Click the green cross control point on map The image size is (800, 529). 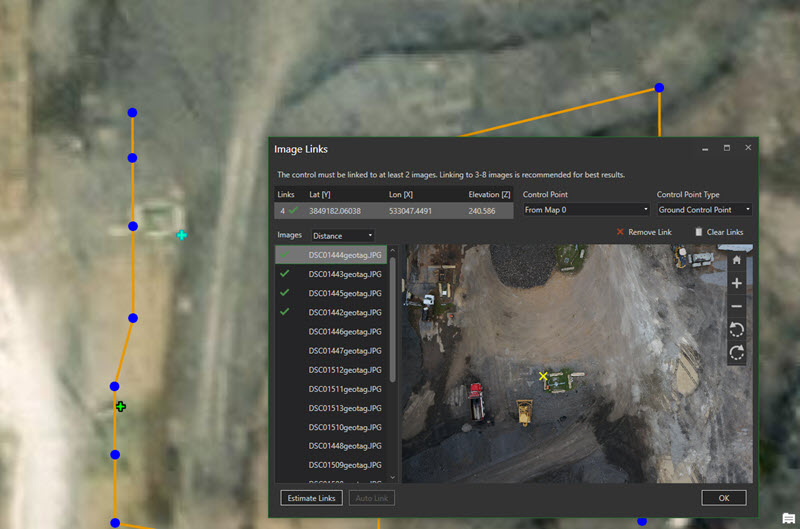click(x=120, y=407)
